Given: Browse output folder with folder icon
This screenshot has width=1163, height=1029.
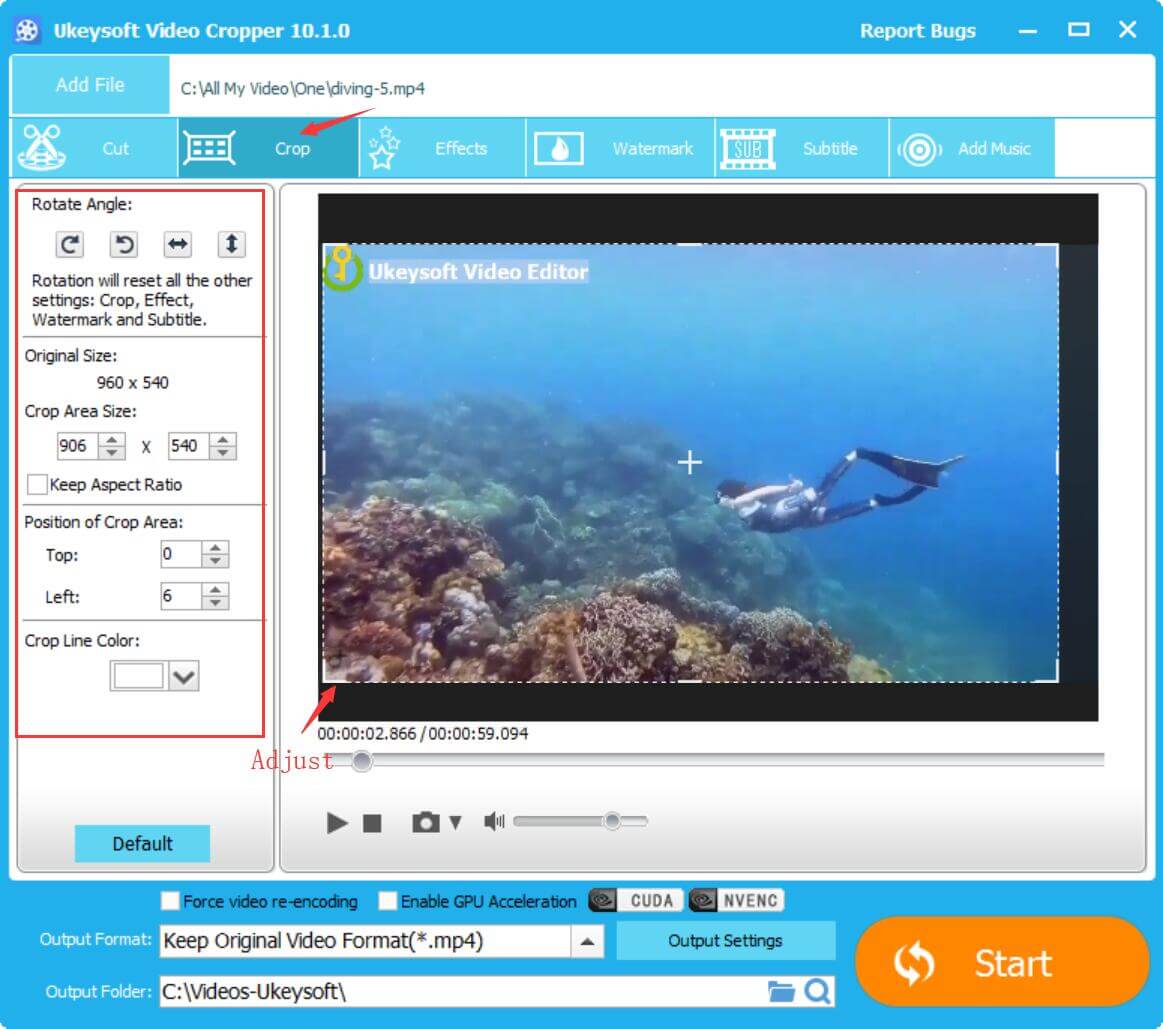Looking at the screenshot, I should click(x=780, y=991).
